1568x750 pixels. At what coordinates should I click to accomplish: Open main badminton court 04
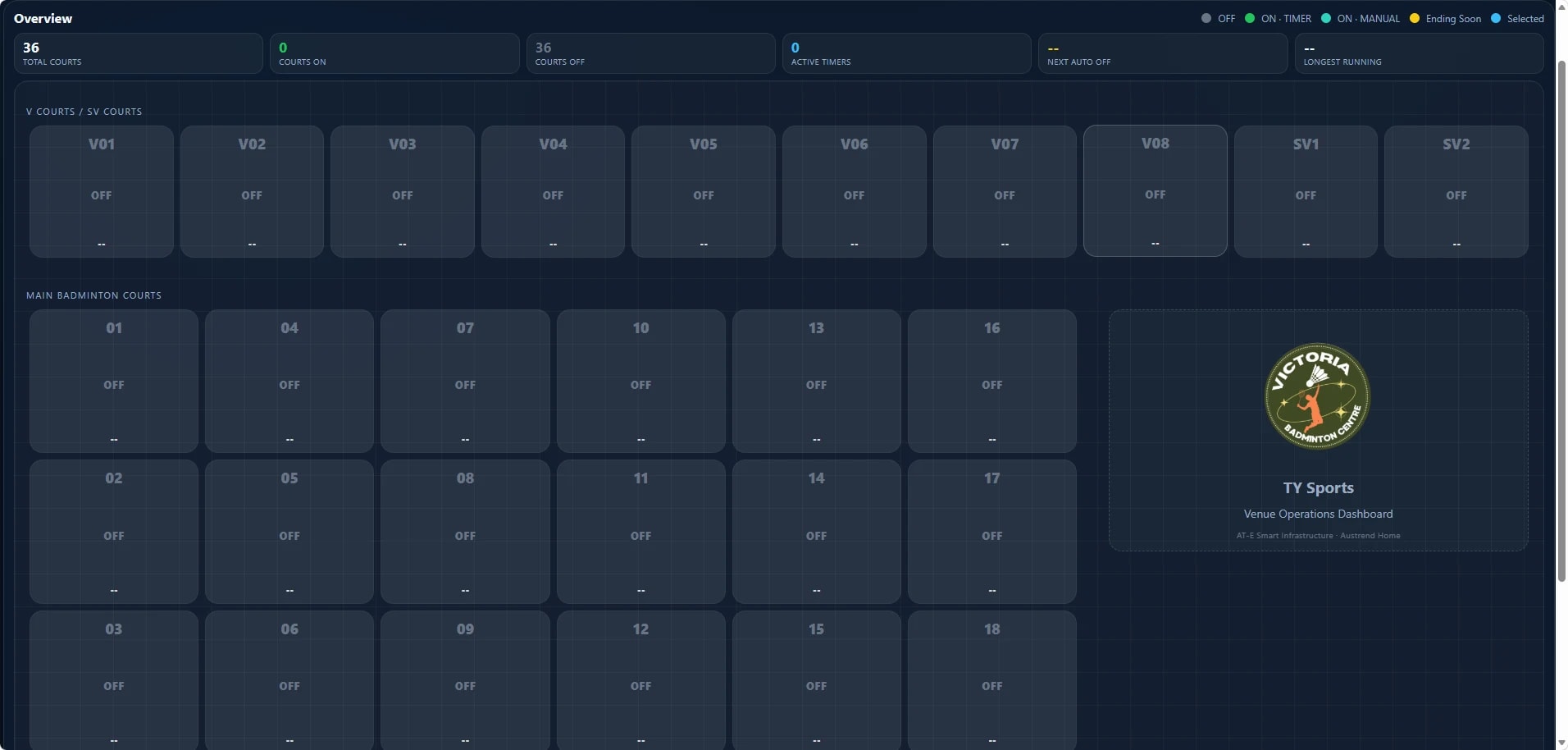click(289, 381)
